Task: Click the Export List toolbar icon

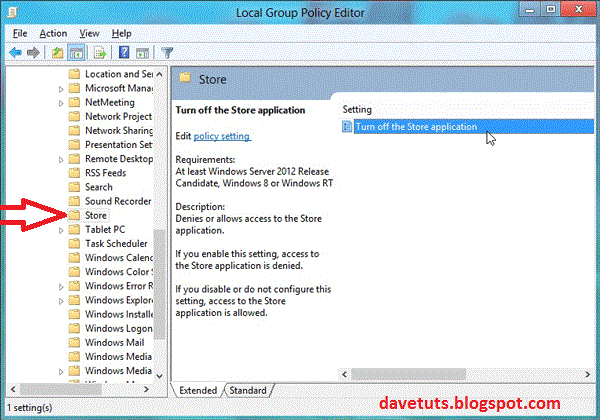Action: [99, 53]
